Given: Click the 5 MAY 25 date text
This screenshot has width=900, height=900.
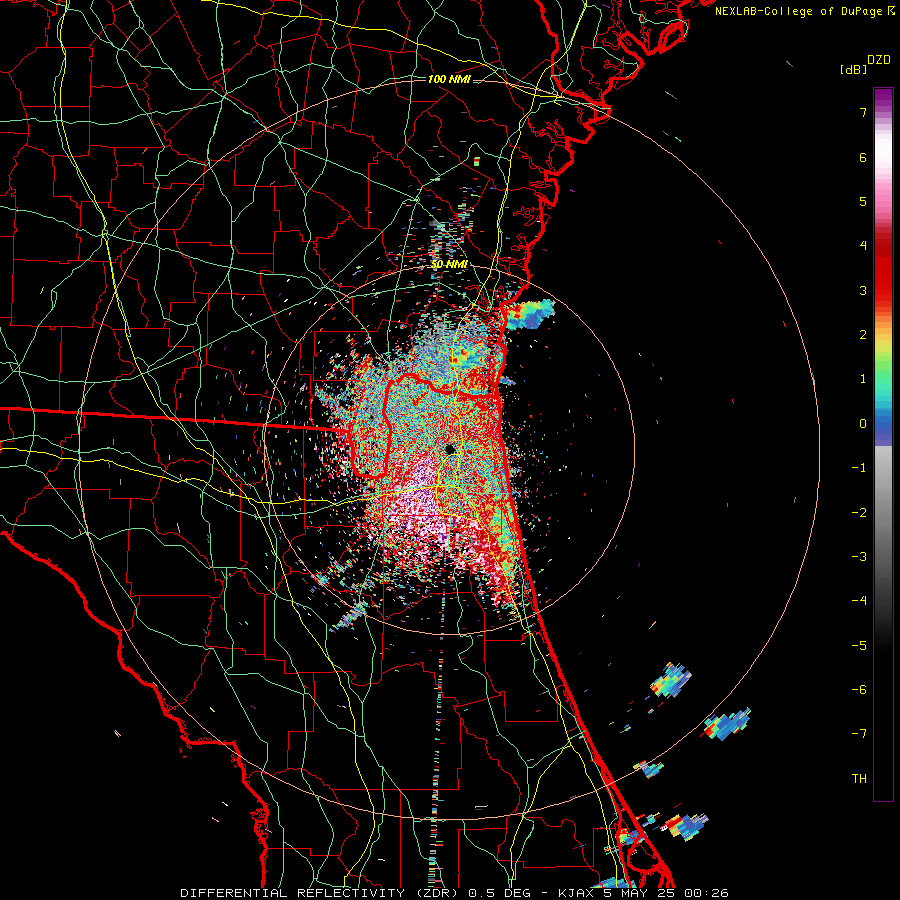Looking at the screenshot, I should pyautogui.click(x=641, y=893).
